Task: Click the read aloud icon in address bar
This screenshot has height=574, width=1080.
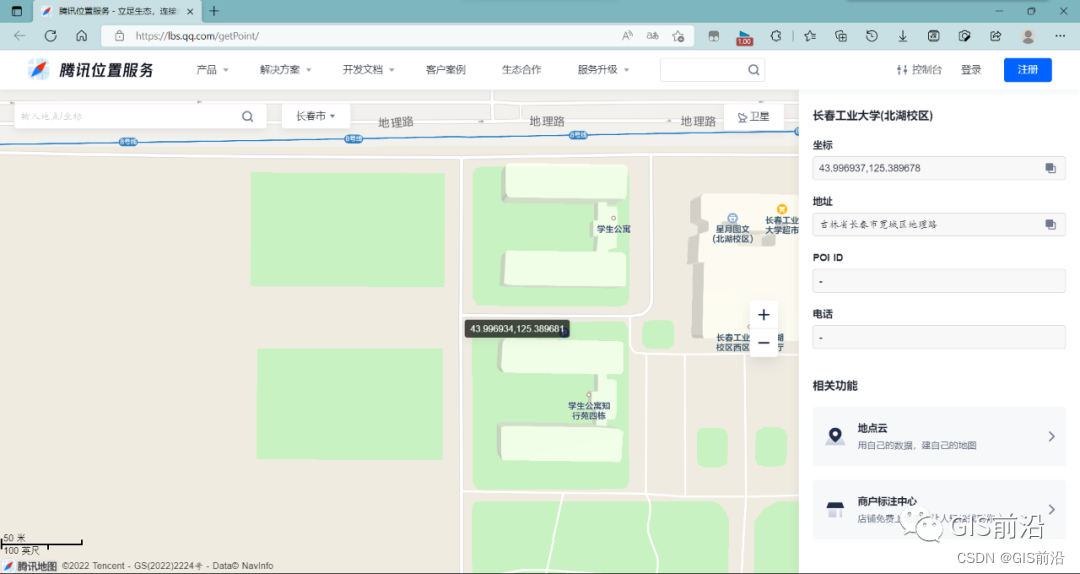Action: click(x=627, y=36)
